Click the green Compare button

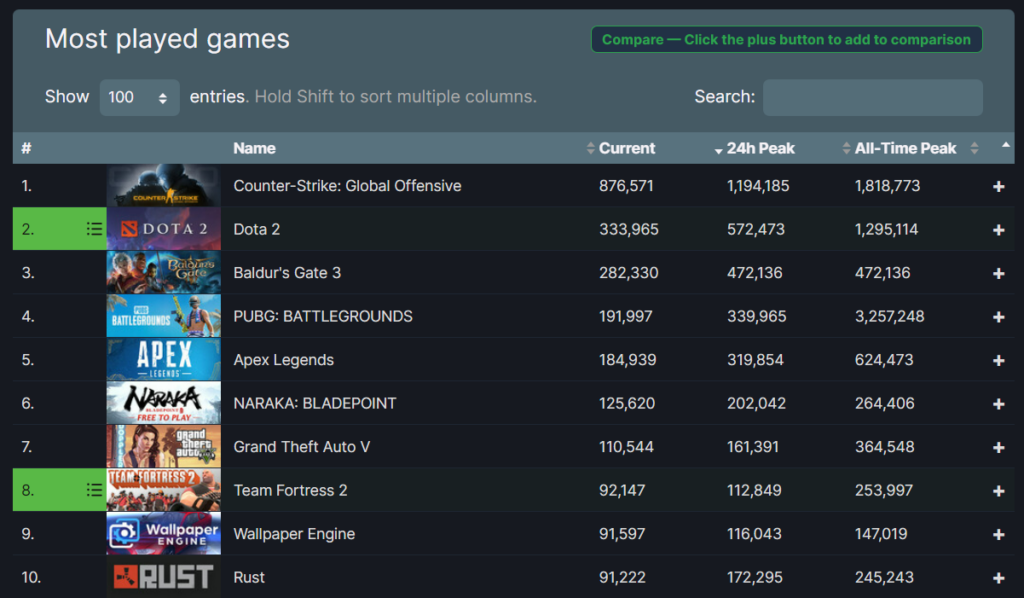pyautogui.click(x=786, y=40)
